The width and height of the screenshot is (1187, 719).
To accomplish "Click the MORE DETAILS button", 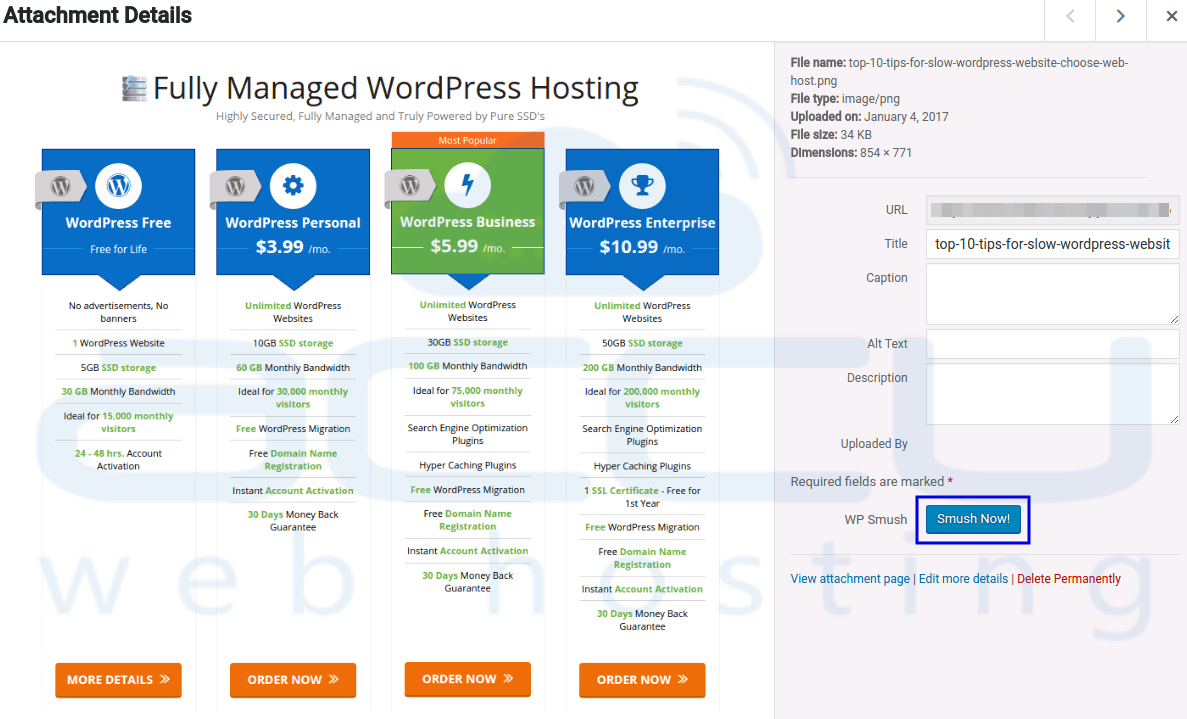I will [x=118, y=680].
